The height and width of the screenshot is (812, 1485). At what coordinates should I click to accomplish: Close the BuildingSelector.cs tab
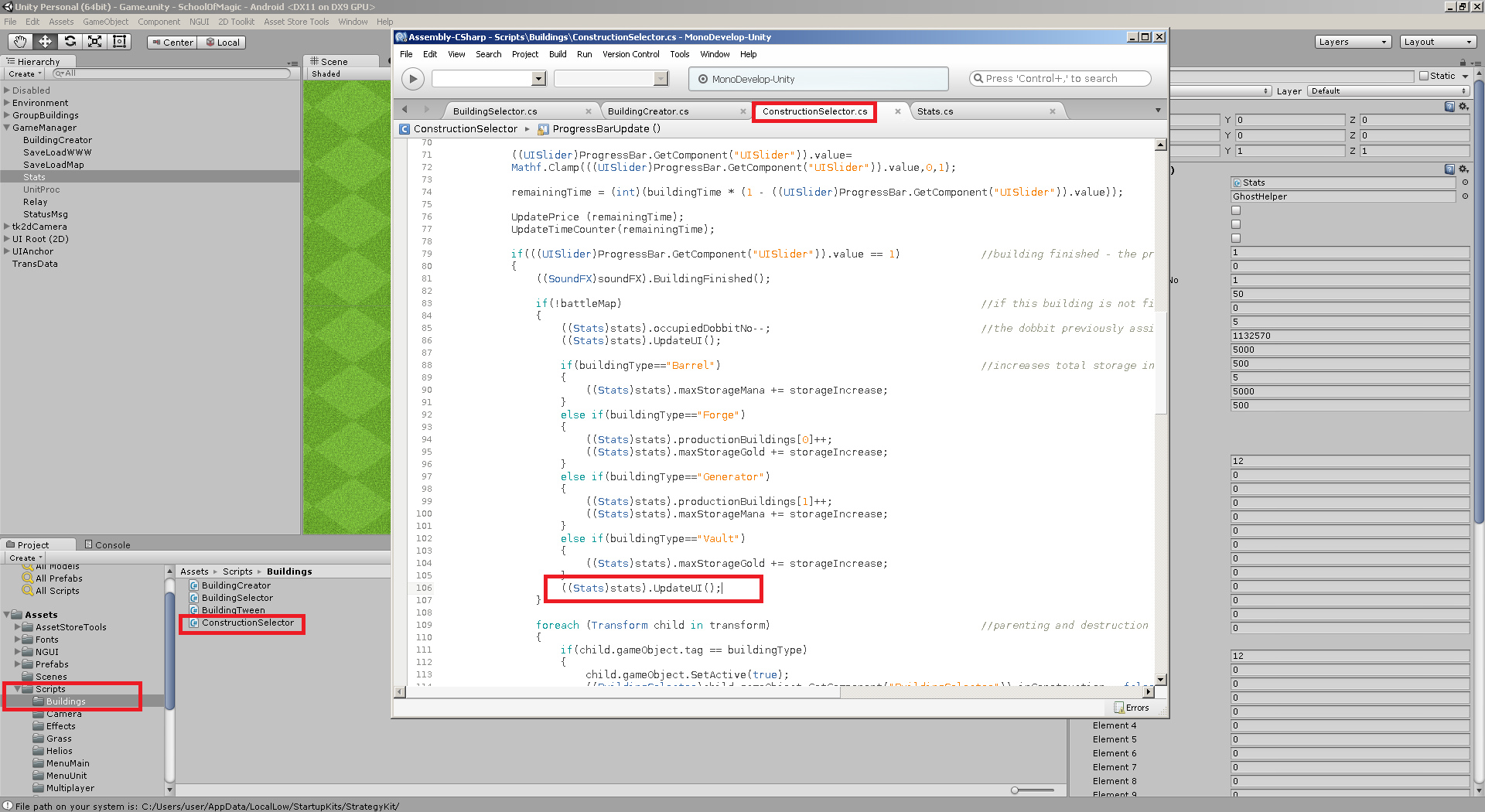point(589,111)
